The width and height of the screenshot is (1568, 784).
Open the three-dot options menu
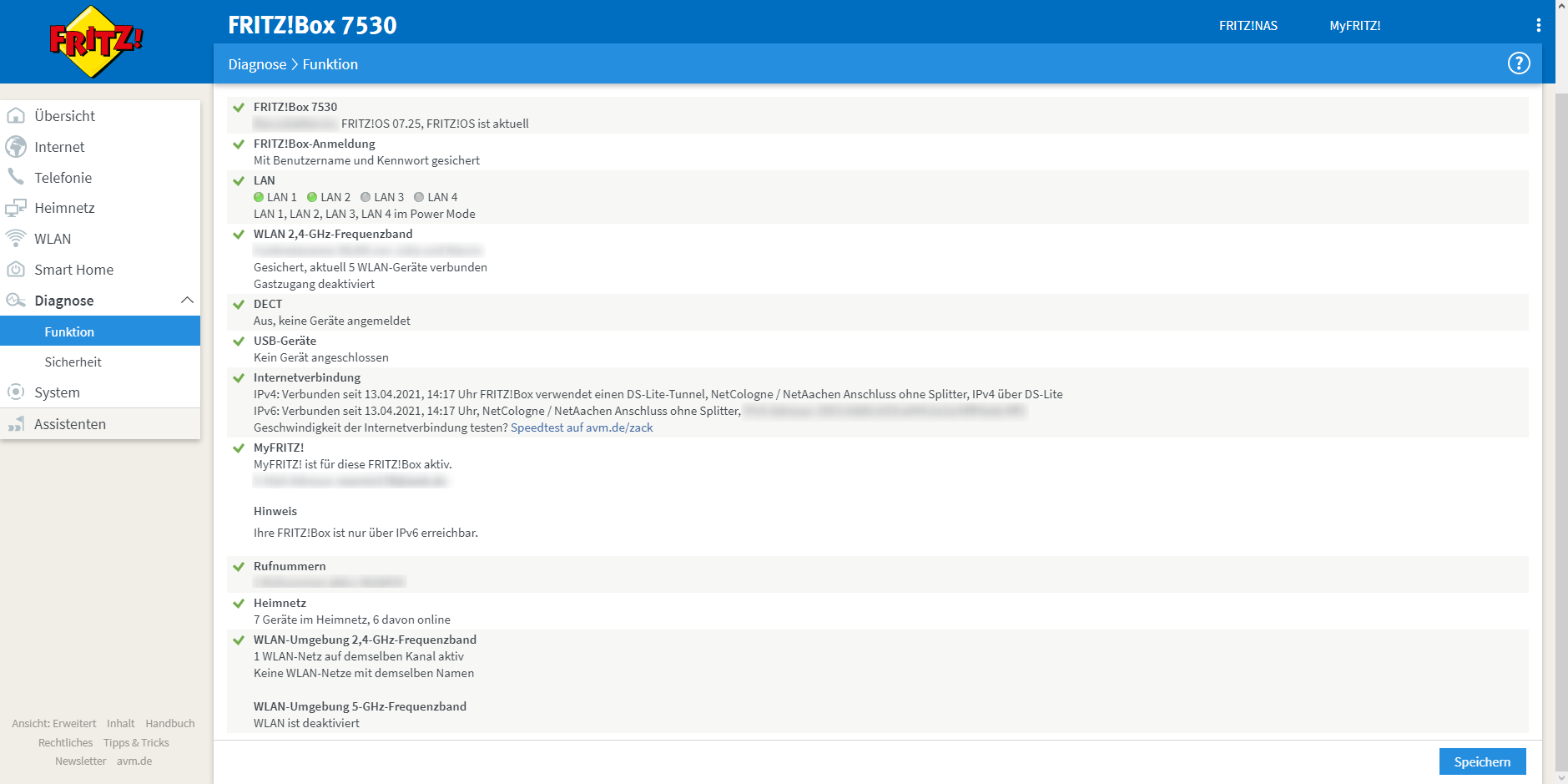pyautogui.click(x=1539, y=25)
